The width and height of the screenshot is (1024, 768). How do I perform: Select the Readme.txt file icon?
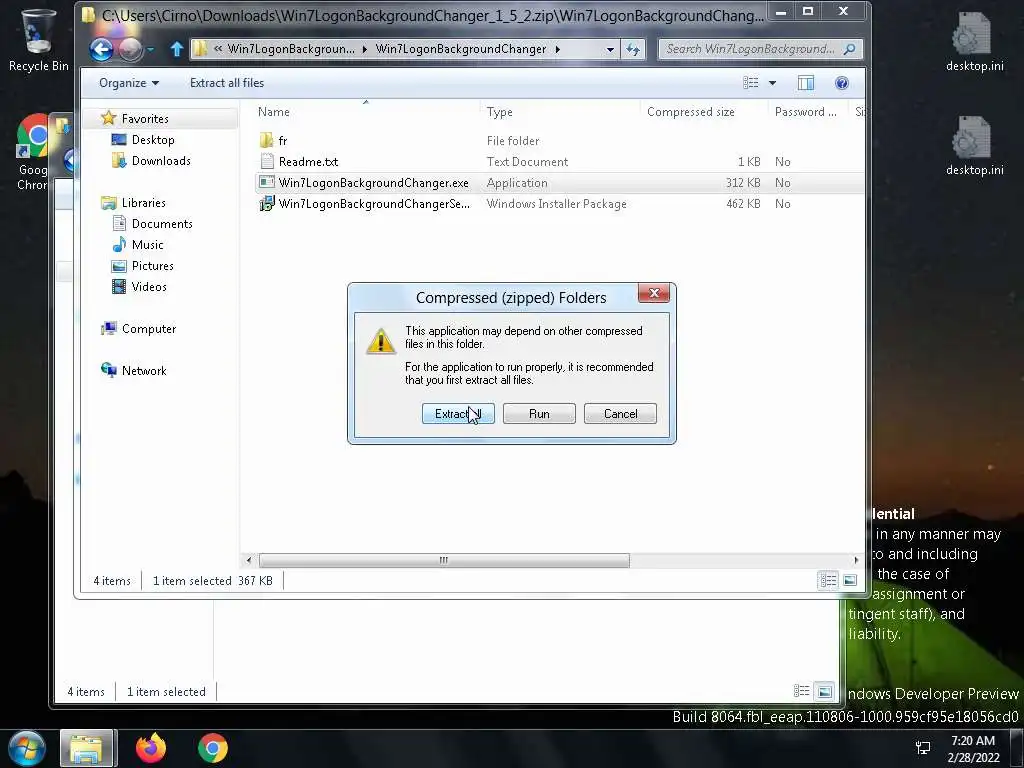(266, 161)
